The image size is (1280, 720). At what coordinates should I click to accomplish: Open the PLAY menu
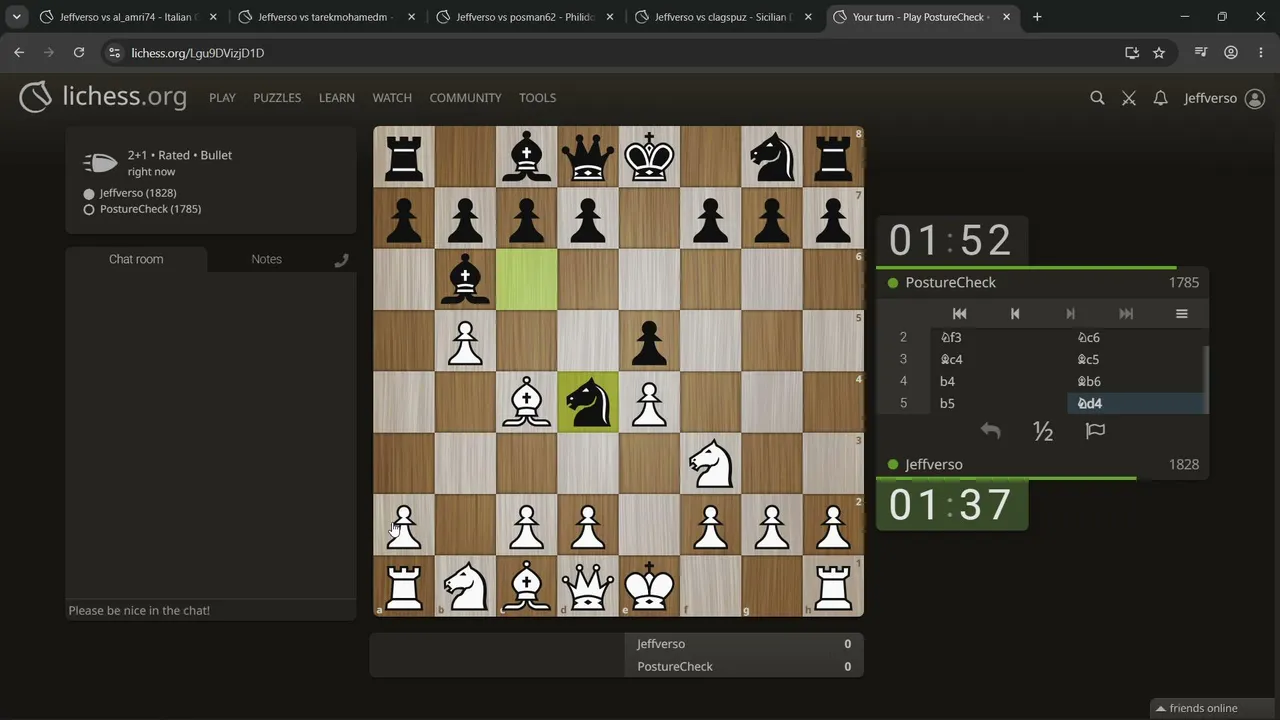pos(222,98)
